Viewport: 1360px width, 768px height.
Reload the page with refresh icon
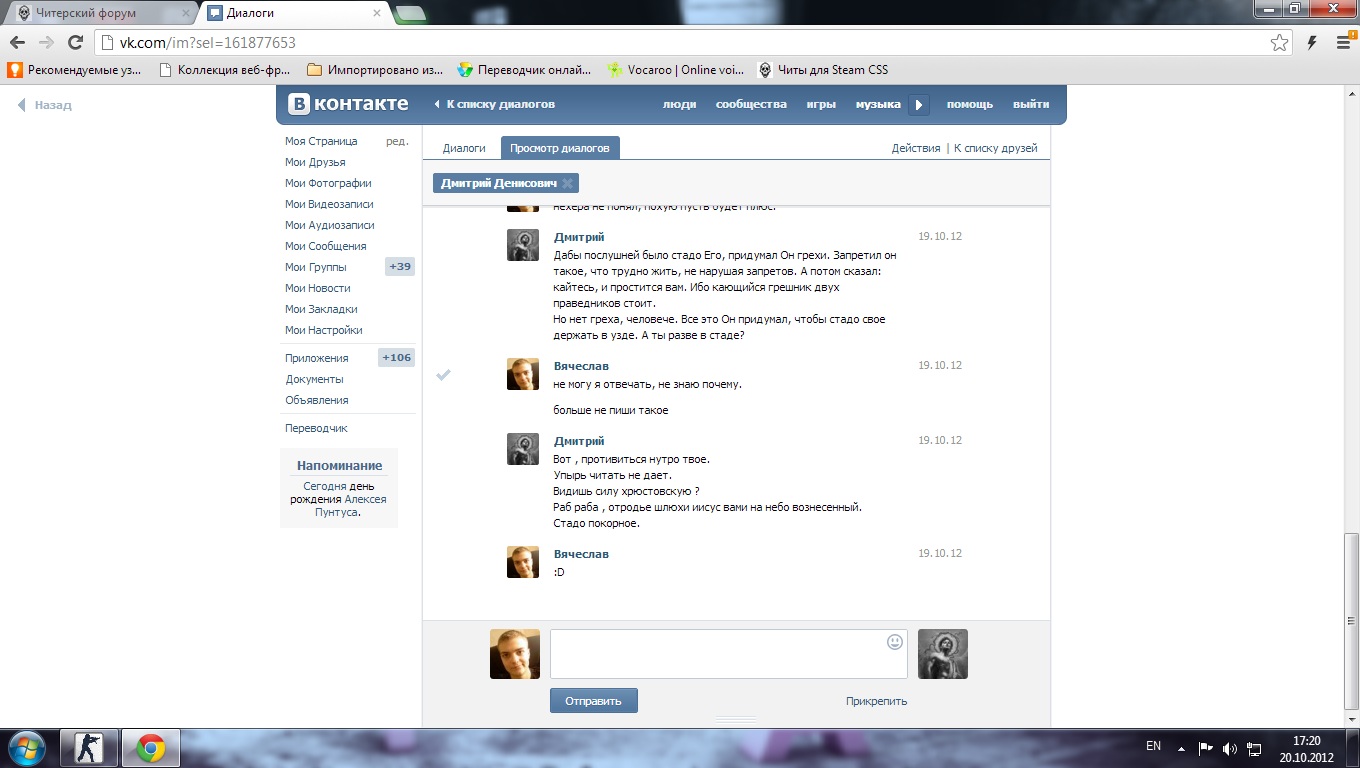pyautogui.click(x=74, y=43)
